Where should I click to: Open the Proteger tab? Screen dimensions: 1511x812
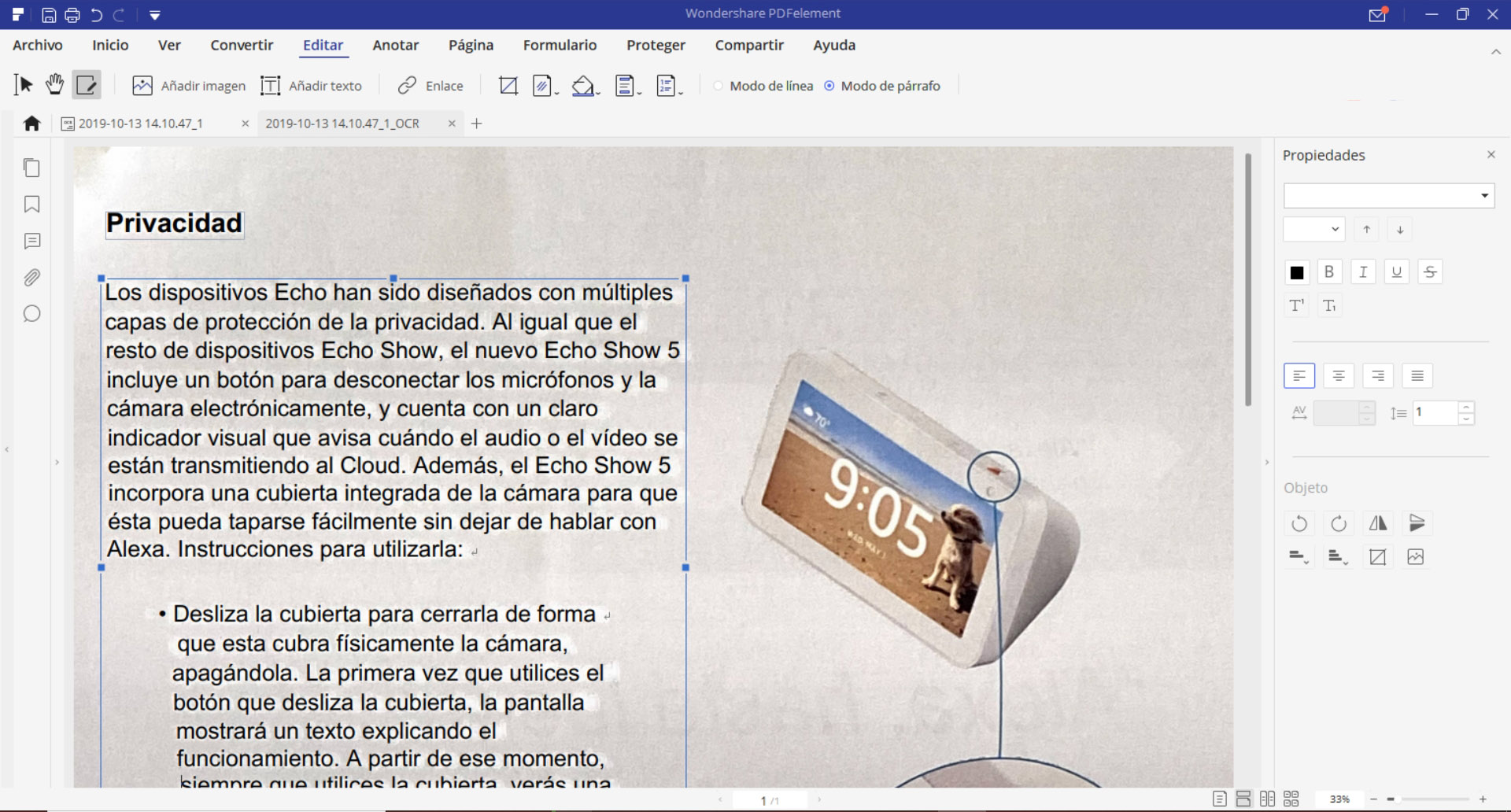[x=656, y=46]
